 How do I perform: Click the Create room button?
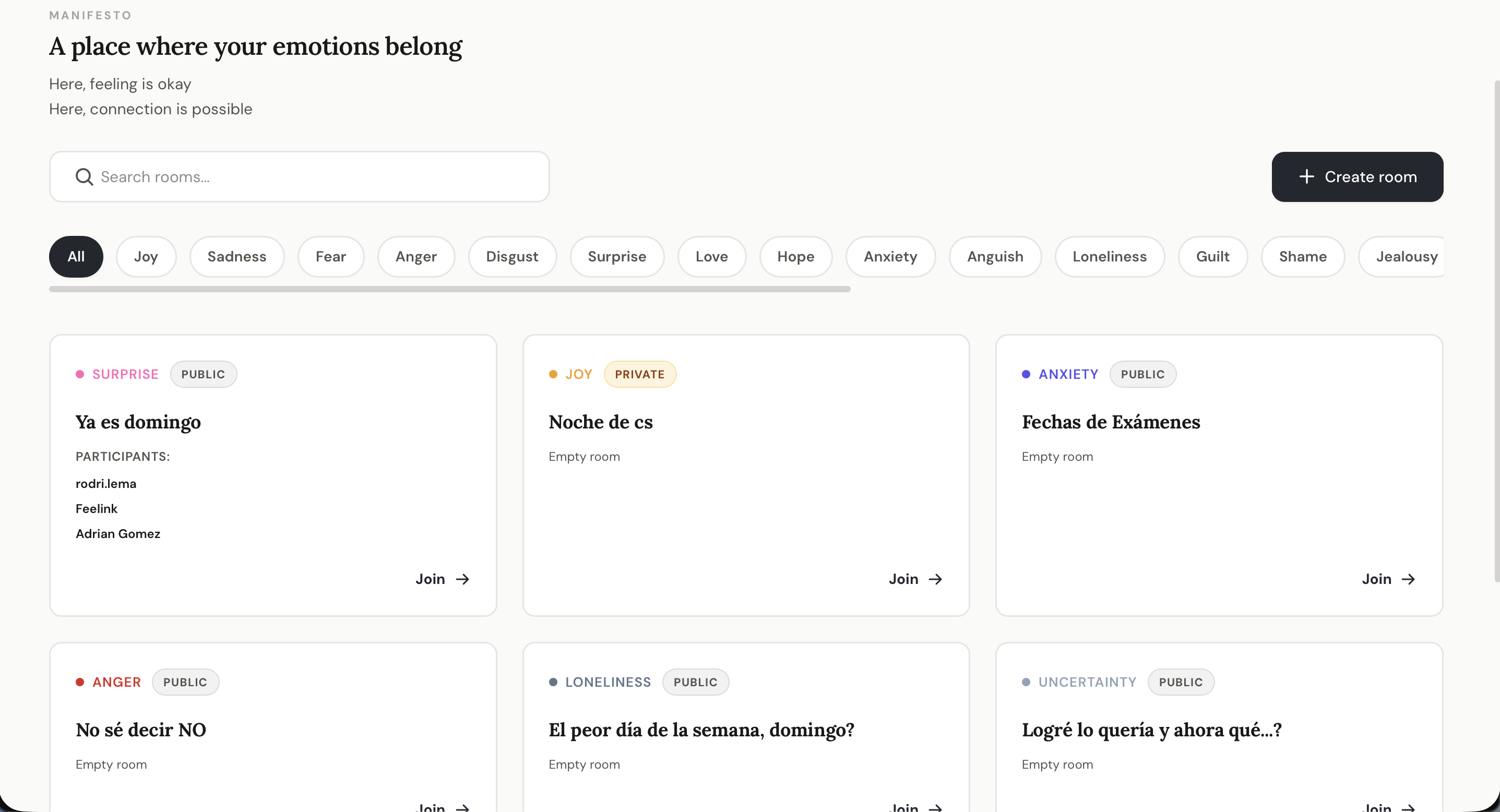[x=1358, y=176]
